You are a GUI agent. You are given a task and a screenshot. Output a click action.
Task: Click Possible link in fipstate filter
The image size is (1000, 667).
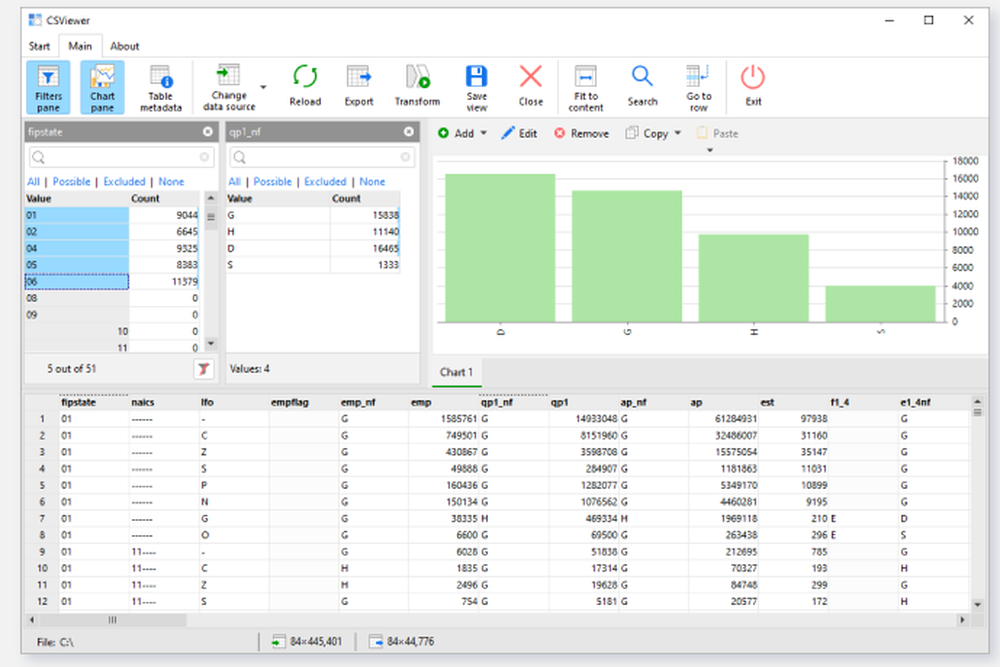pyautogui.click(x=71, y=182)
